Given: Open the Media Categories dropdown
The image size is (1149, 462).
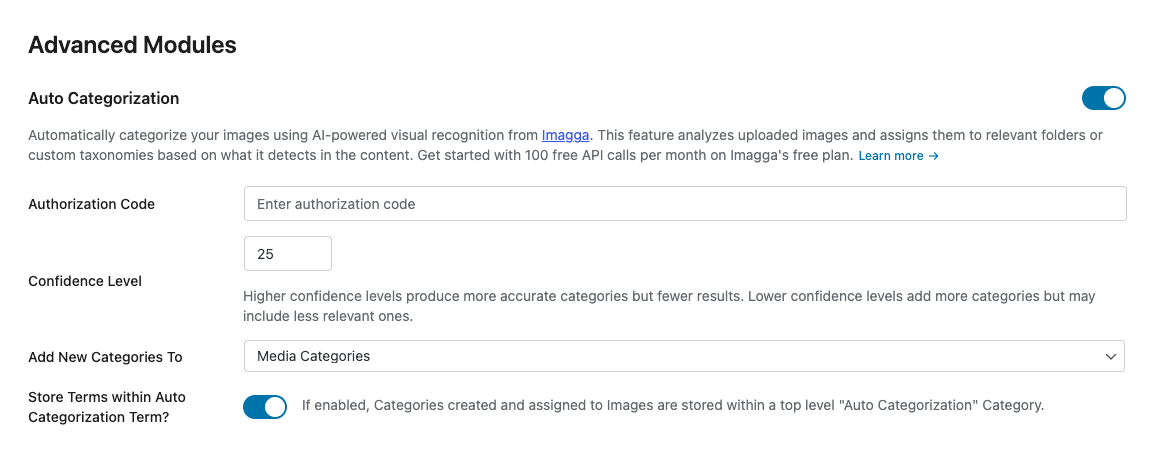Looking at the screenshot, I should coord(684,356).
